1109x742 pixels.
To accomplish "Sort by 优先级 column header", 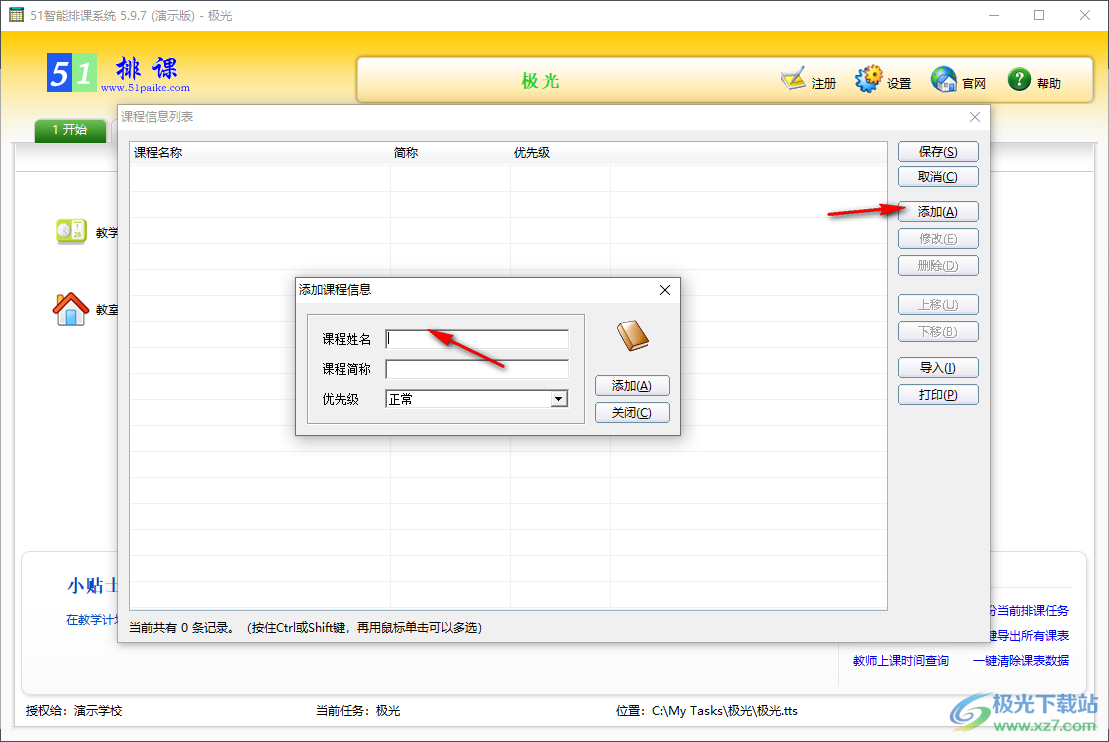I will tap(560, 153).
